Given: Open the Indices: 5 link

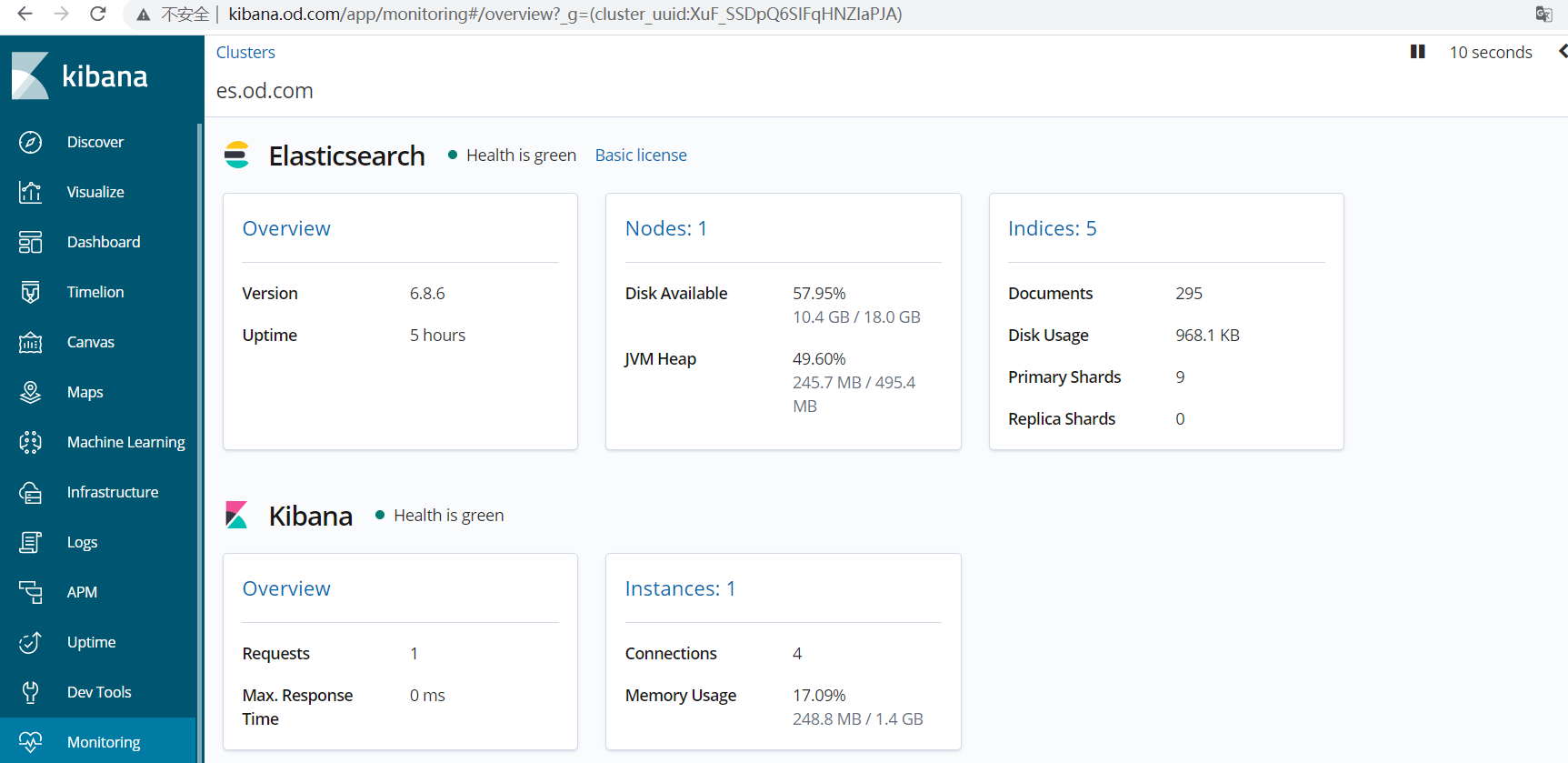Looking at the screenshot, I should [1052, 228].
